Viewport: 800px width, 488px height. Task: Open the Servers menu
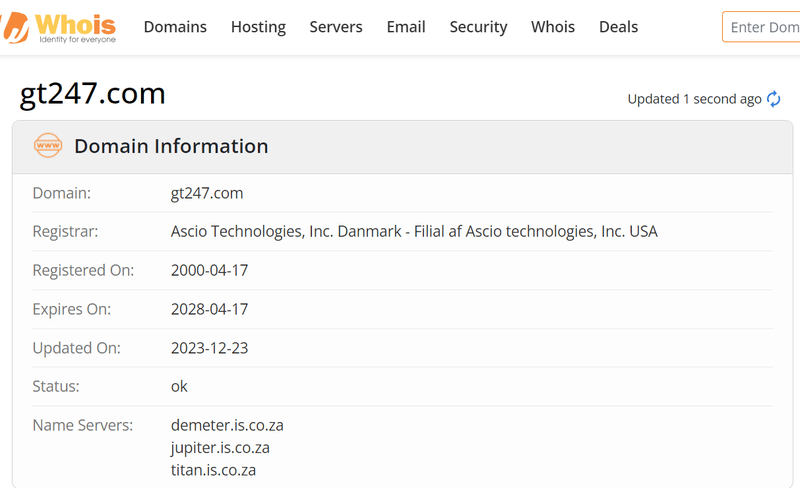pyautogui.click(x=336, y=27)
